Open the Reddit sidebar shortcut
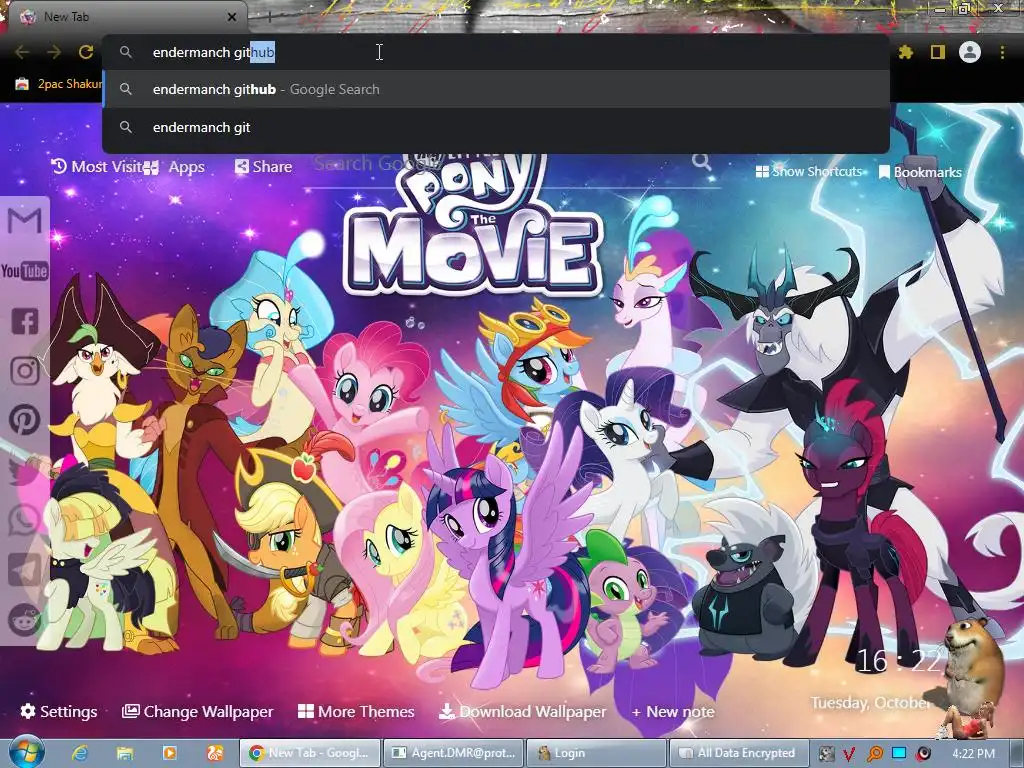 25,620
